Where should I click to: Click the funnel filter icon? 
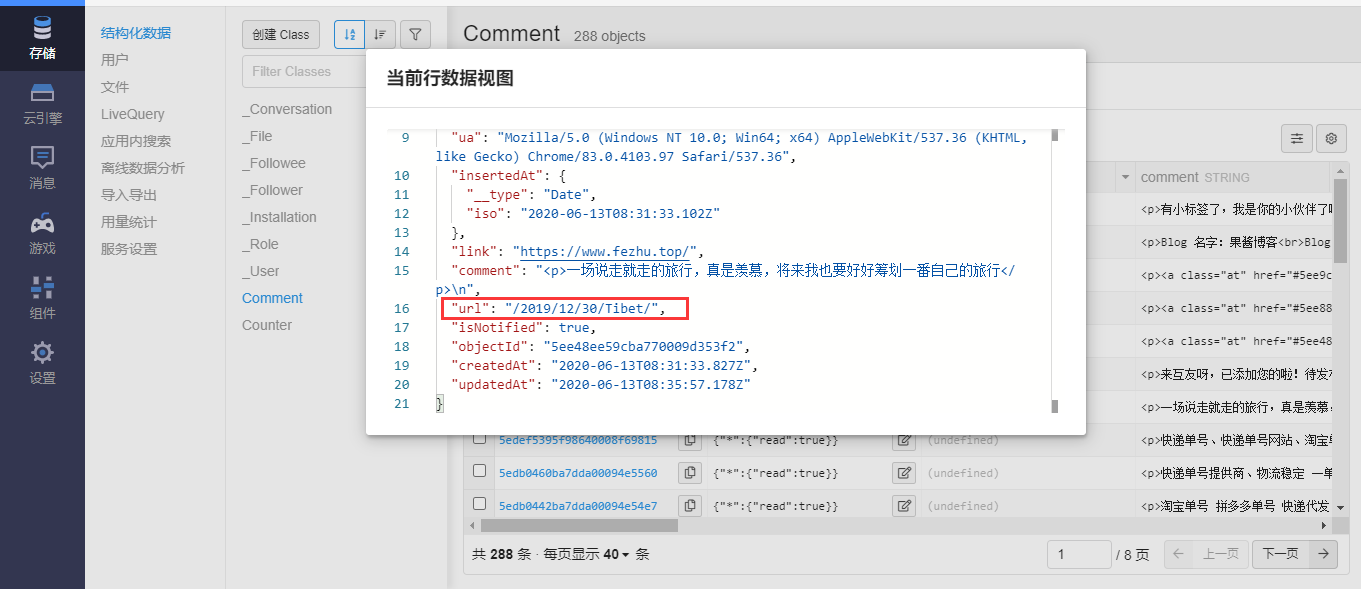pyautogui.click(x=415, y=34)
